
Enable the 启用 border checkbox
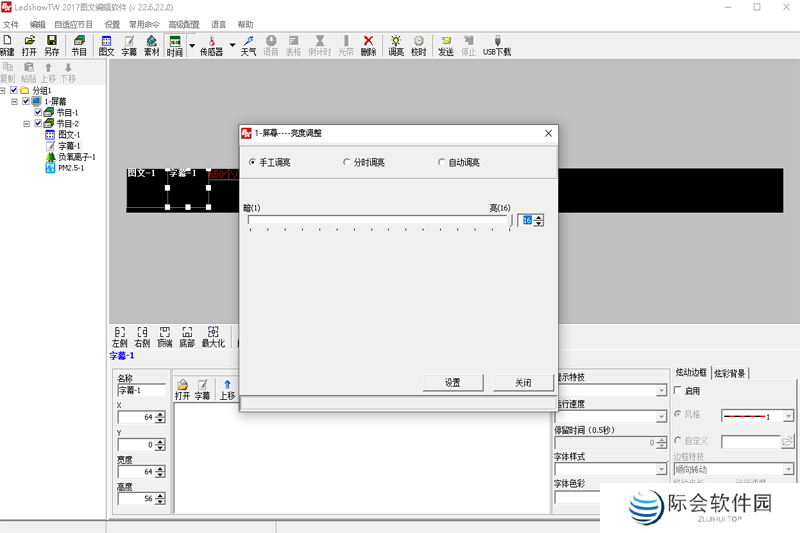click(x=678, y=390)
